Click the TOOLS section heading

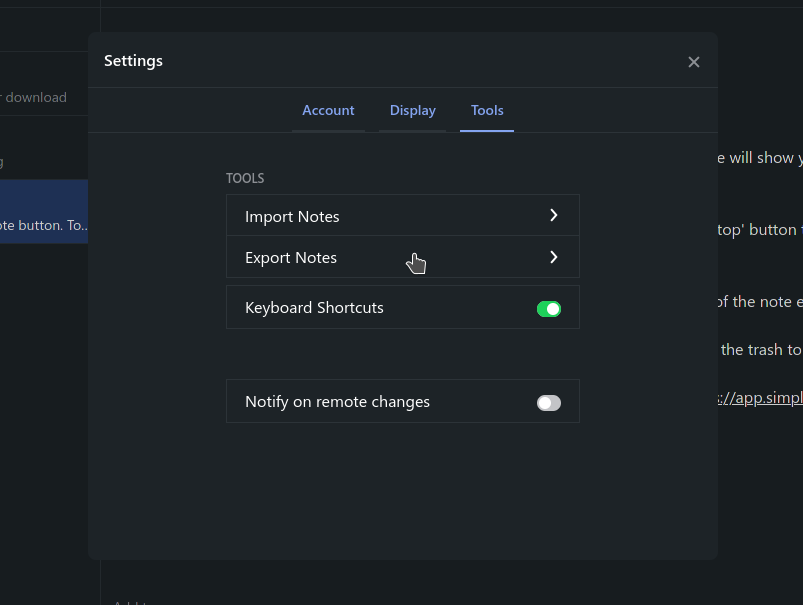click(245, 179)
